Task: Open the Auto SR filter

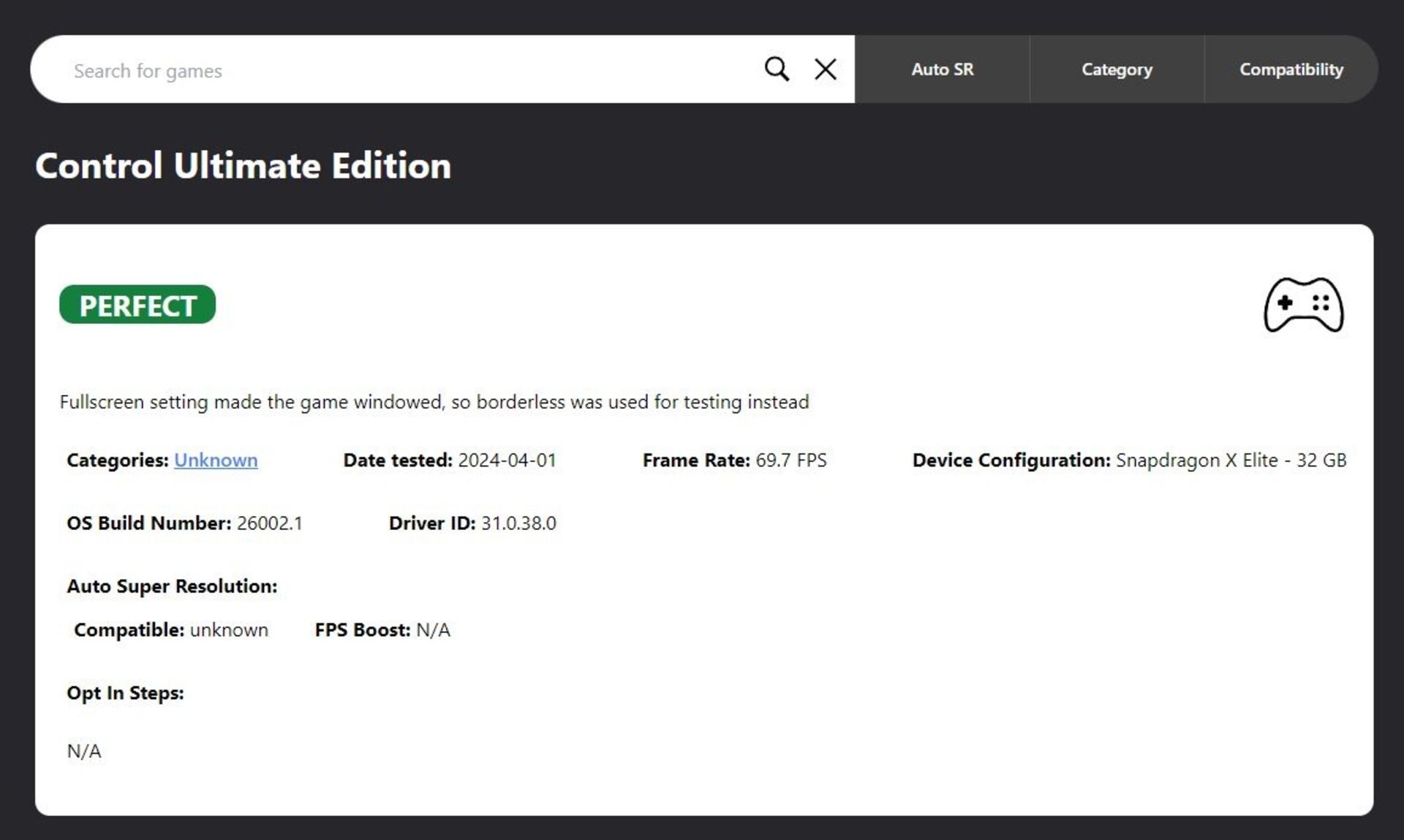Action: (942, 69)
